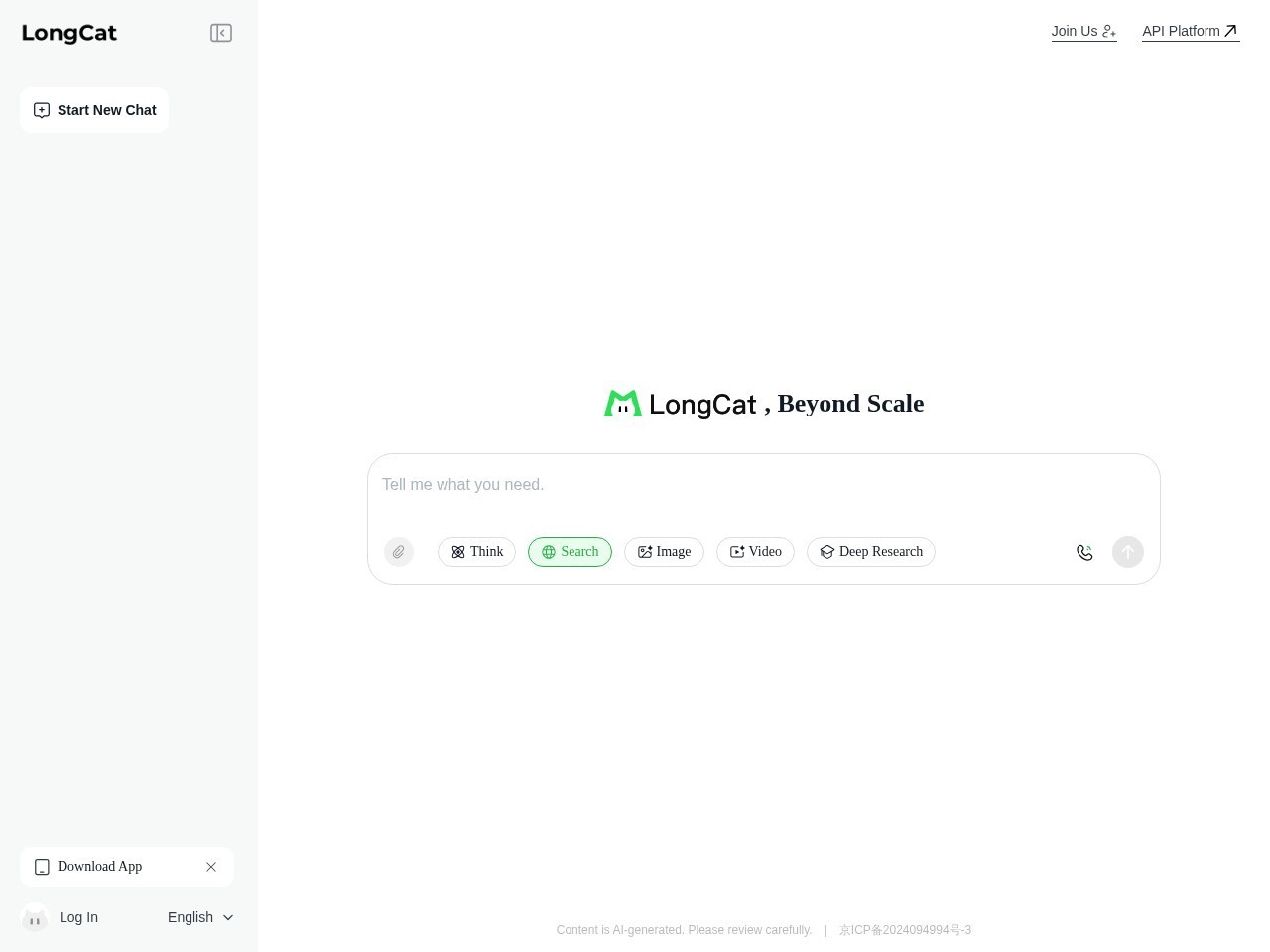Image resolution: width=1270 pixels, height=952 pixels.
Task: Expand language options via the chevron arrow
Action: (x=228, y=917)
